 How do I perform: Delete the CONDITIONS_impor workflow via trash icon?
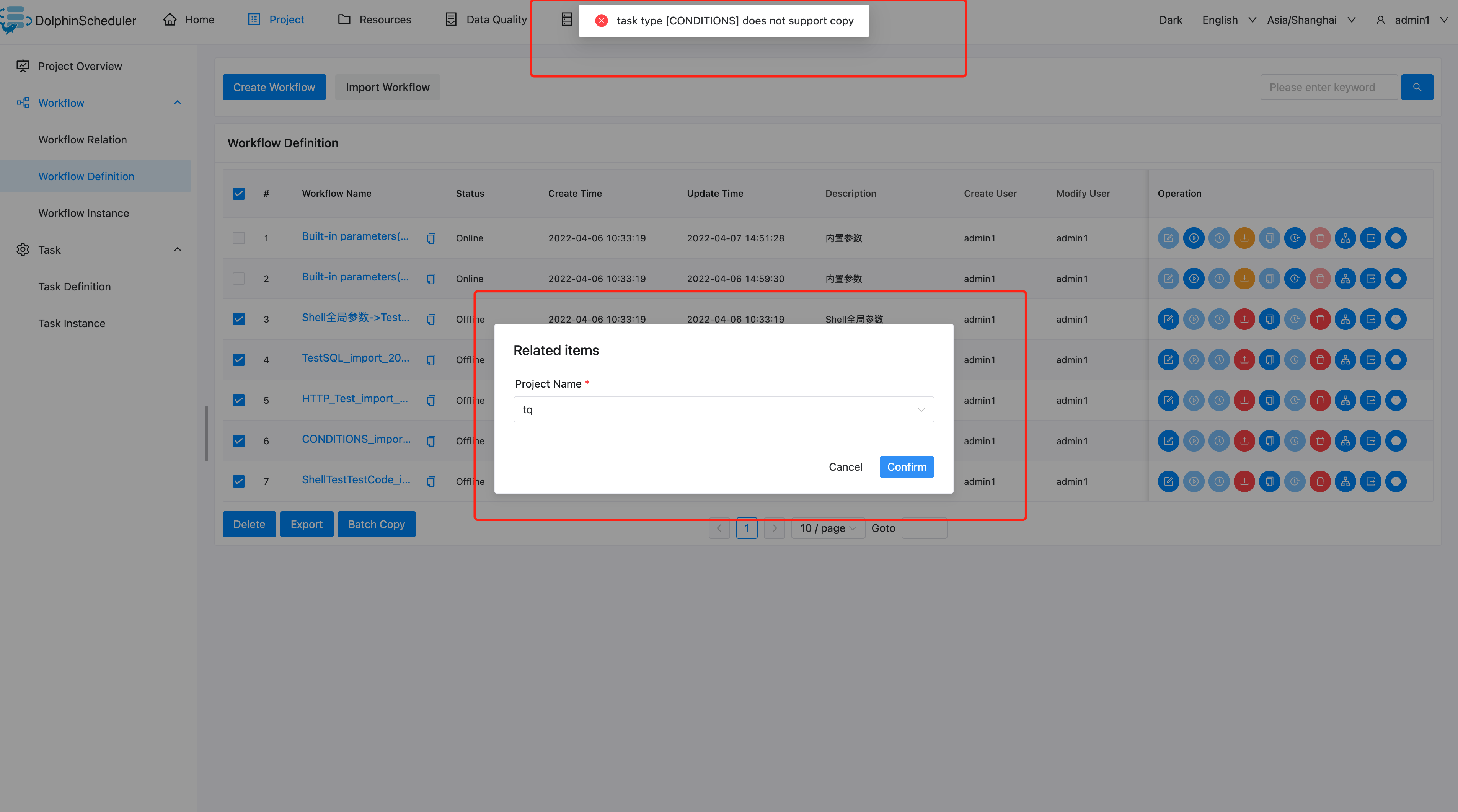(1320, 441)
